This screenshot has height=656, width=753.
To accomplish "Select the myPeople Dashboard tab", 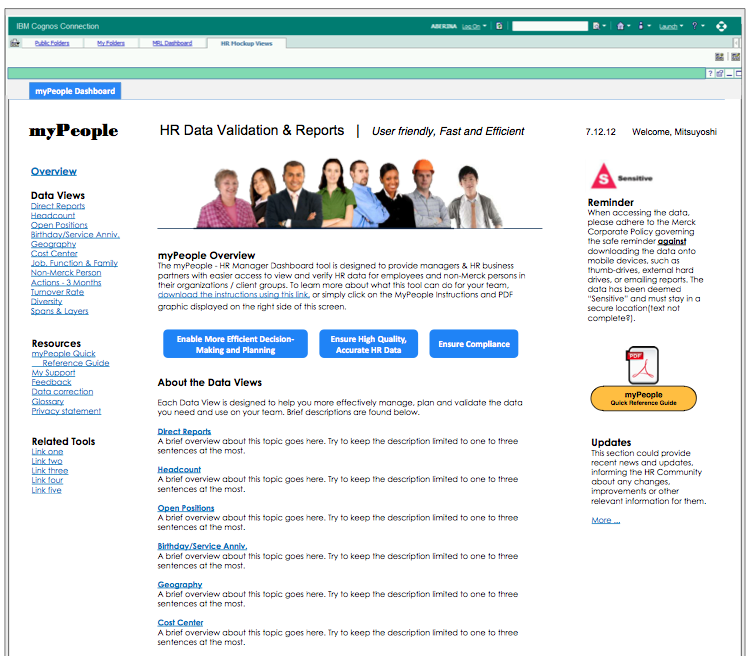I will 75,91.
